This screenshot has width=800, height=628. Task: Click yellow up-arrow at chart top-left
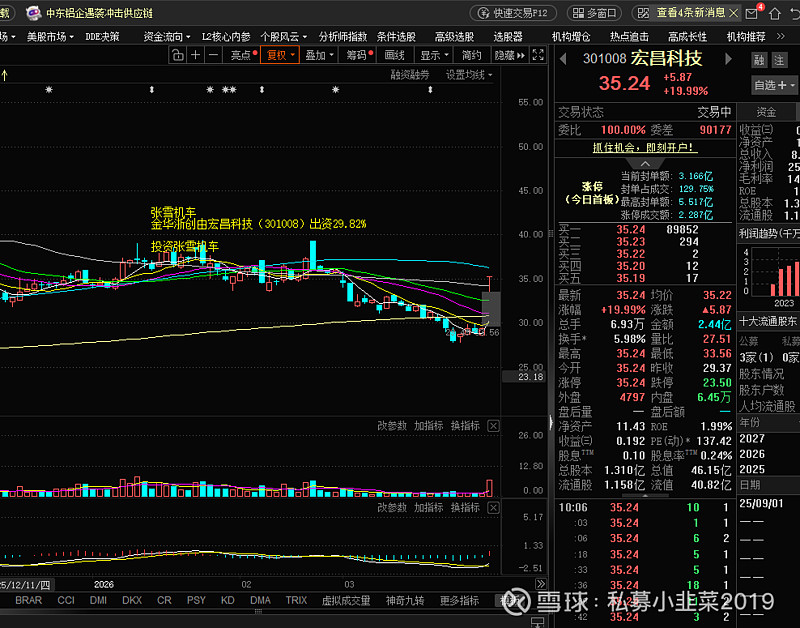click(5, 76)
